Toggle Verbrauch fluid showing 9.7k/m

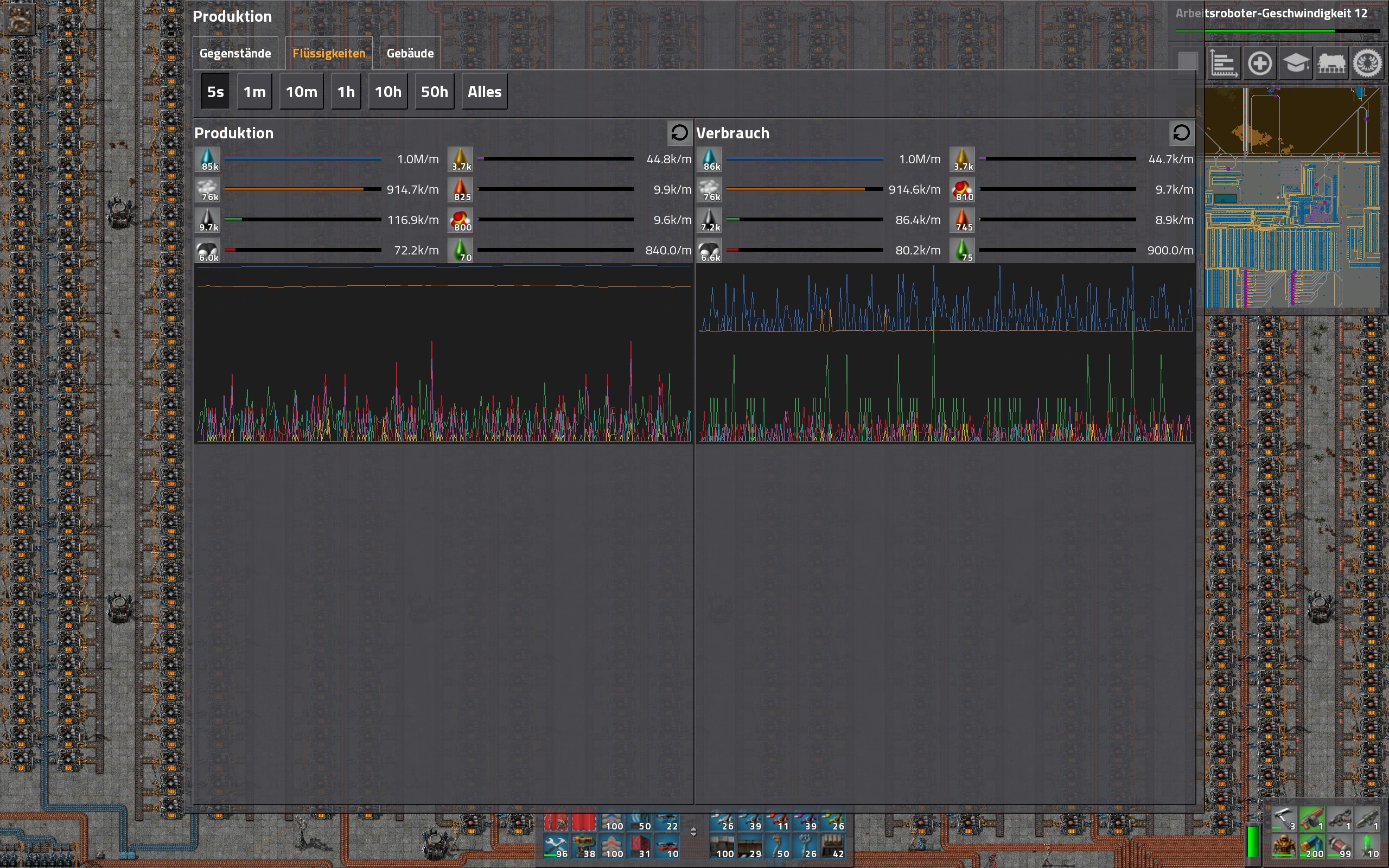963,189
